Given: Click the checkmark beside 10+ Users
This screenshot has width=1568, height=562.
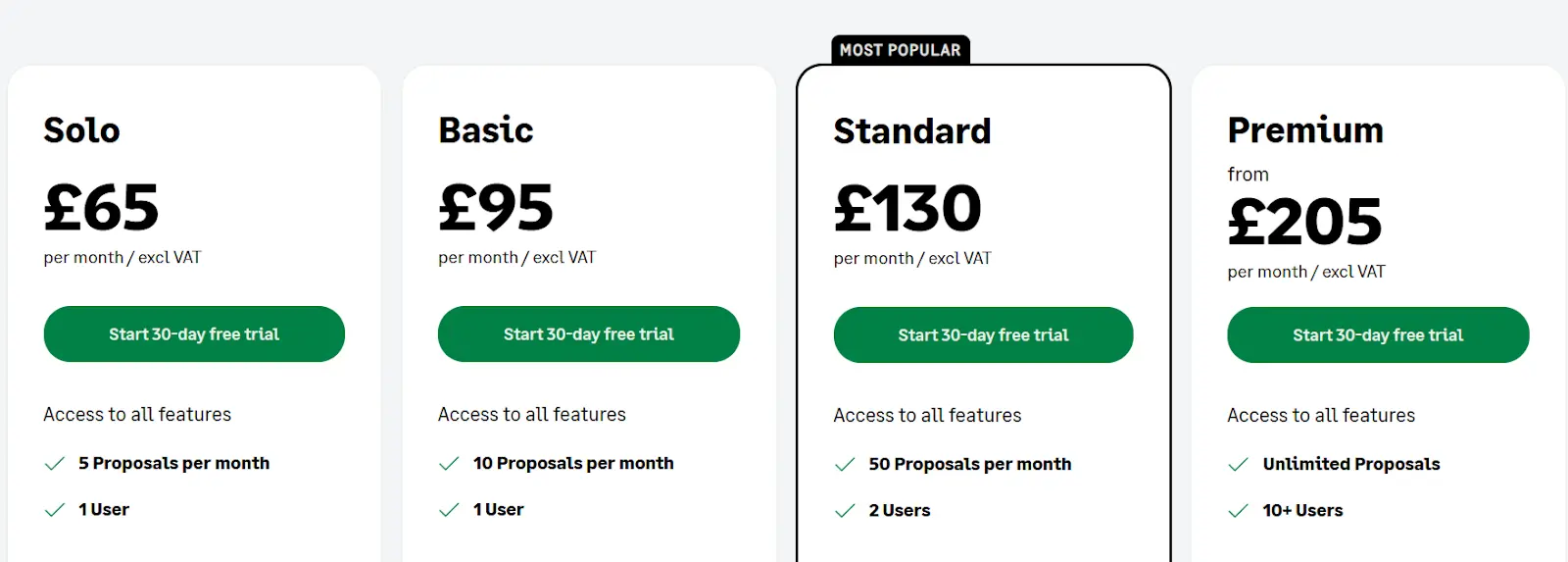Looking at the screenshot, I should point(1239,511).
